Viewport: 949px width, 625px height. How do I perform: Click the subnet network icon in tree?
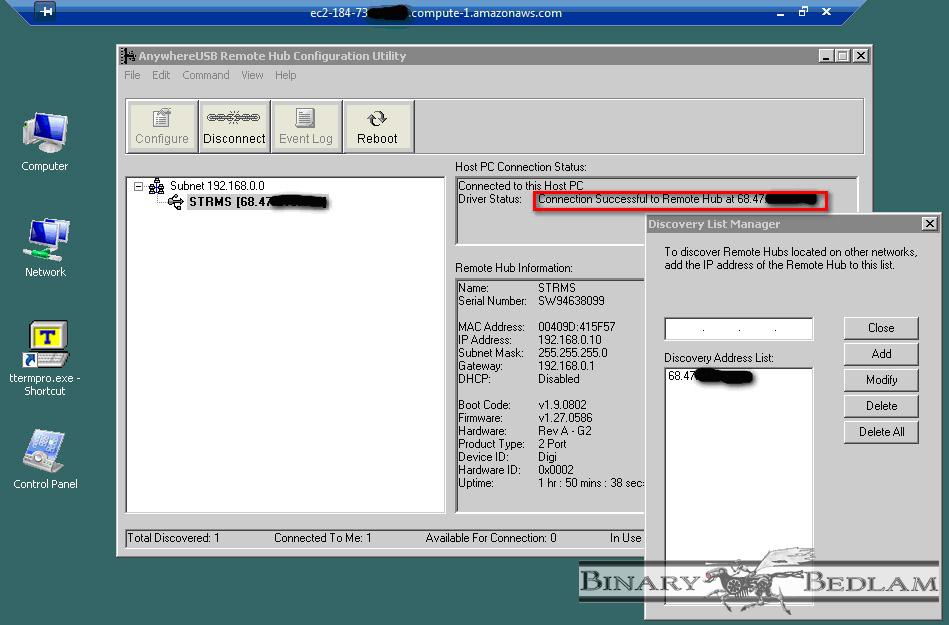click(157, 186)
